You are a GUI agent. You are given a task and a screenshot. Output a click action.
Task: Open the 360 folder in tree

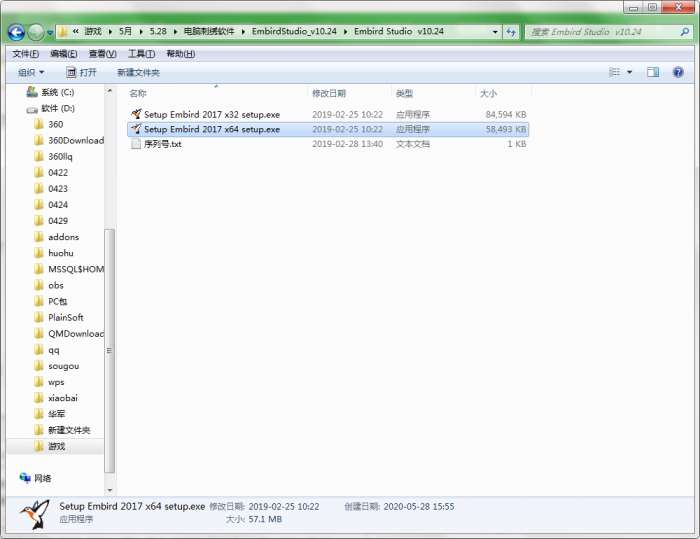[x=49, y=124]
